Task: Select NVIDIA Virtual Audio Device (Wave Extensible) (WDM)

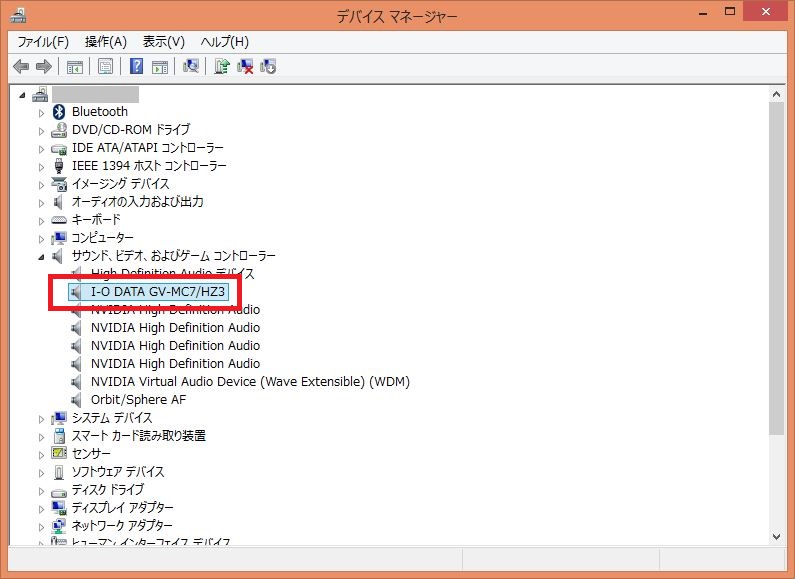Action: pyautogui.click(x=250, y=381)
